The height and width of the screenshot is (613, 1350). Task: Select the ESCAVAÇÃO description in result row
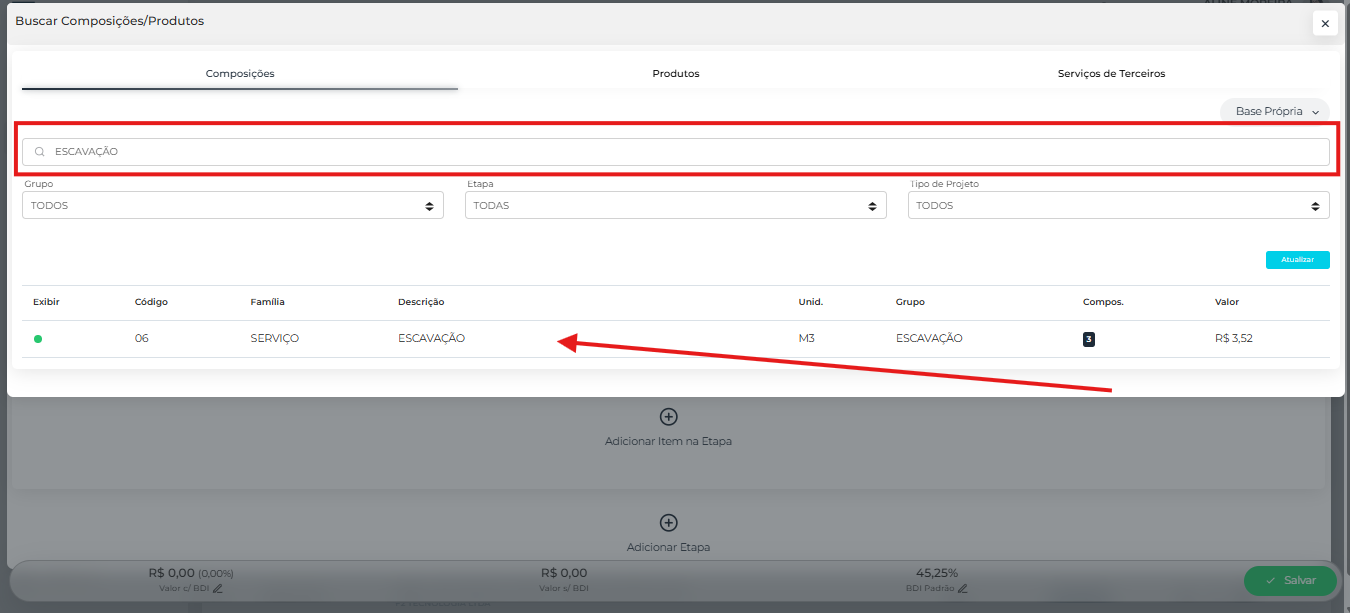point(431,338)
